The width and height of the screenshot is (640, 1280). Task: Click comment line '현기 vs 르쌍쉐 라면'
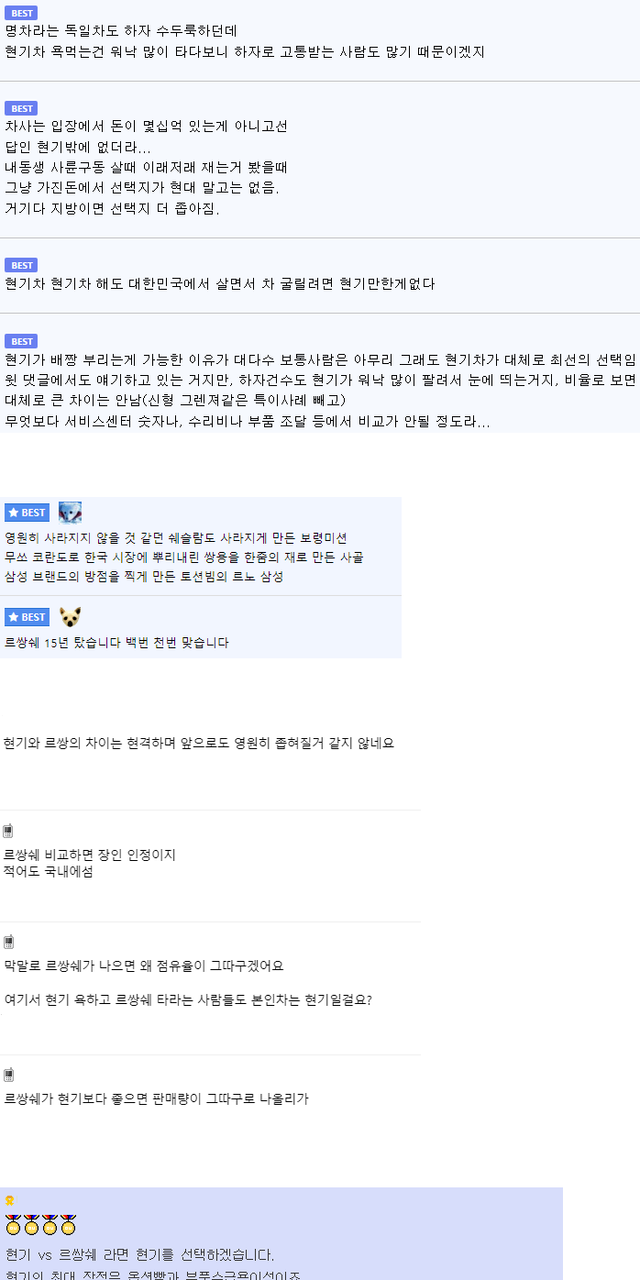[139, 1254]
